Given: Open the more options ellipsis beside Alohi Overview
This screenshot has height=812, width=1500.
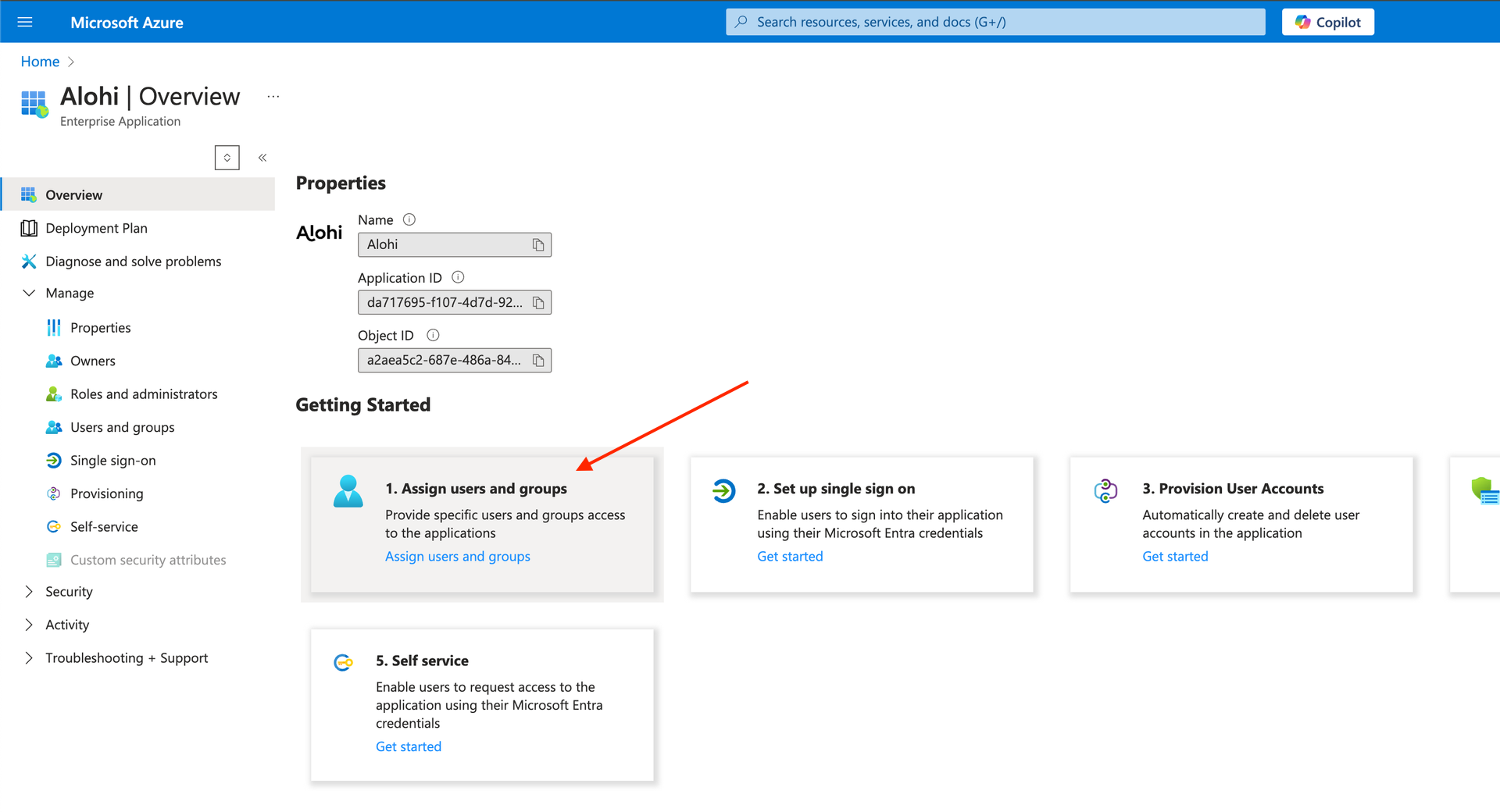Looking at the screenshot, I should pos(273,97).
